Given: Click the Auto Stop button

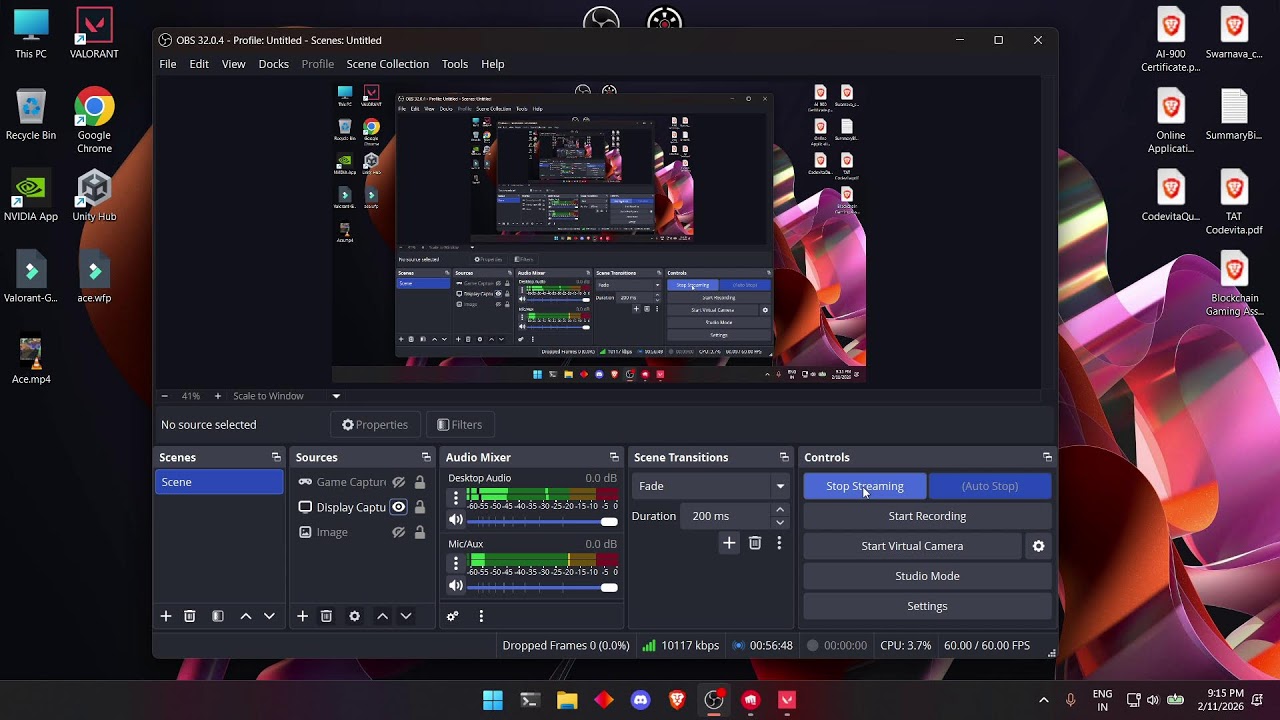Looking at the screenshot, I should tap(990, 486).
